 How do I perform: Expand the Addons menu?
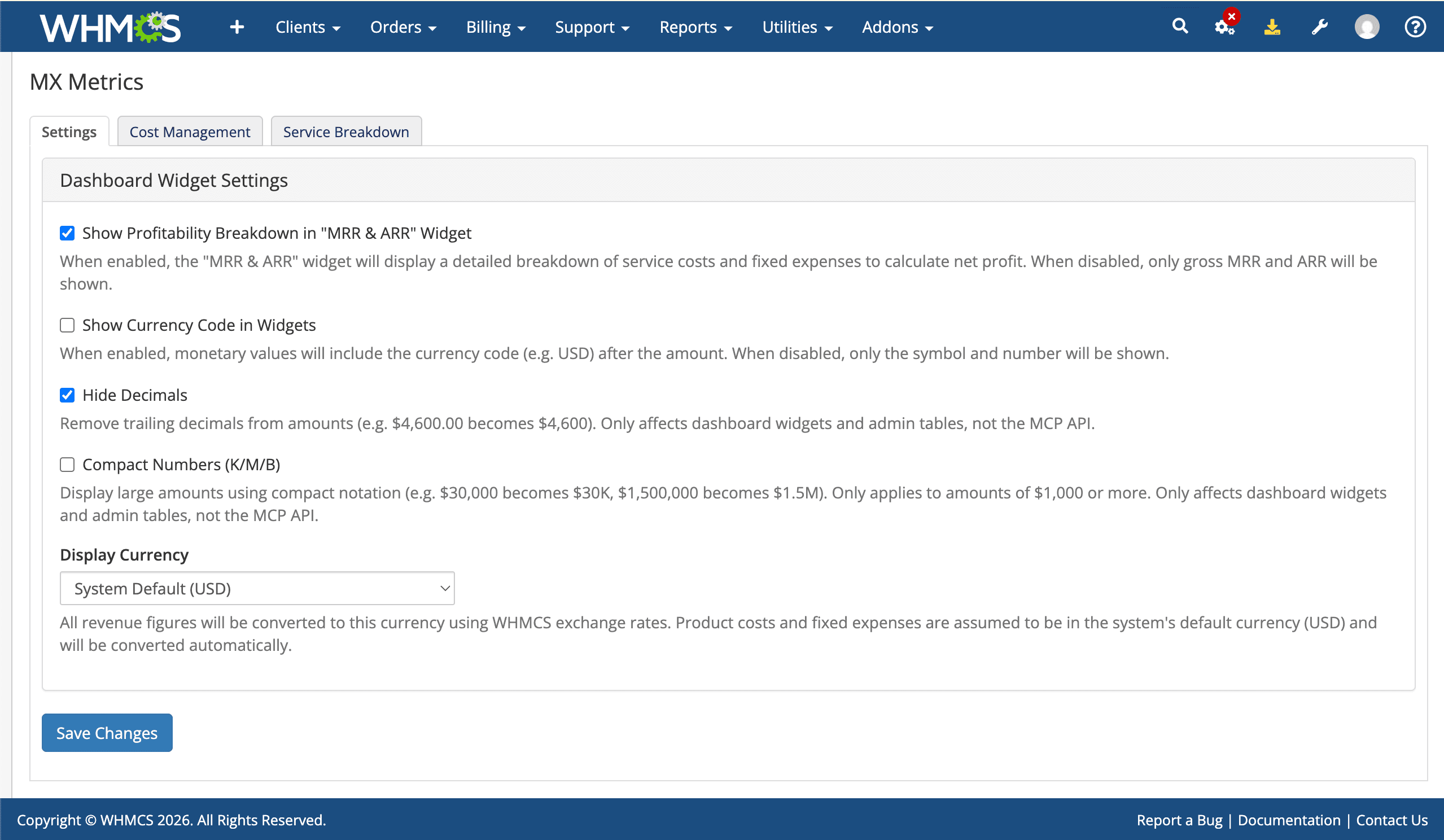coord(898,27)
